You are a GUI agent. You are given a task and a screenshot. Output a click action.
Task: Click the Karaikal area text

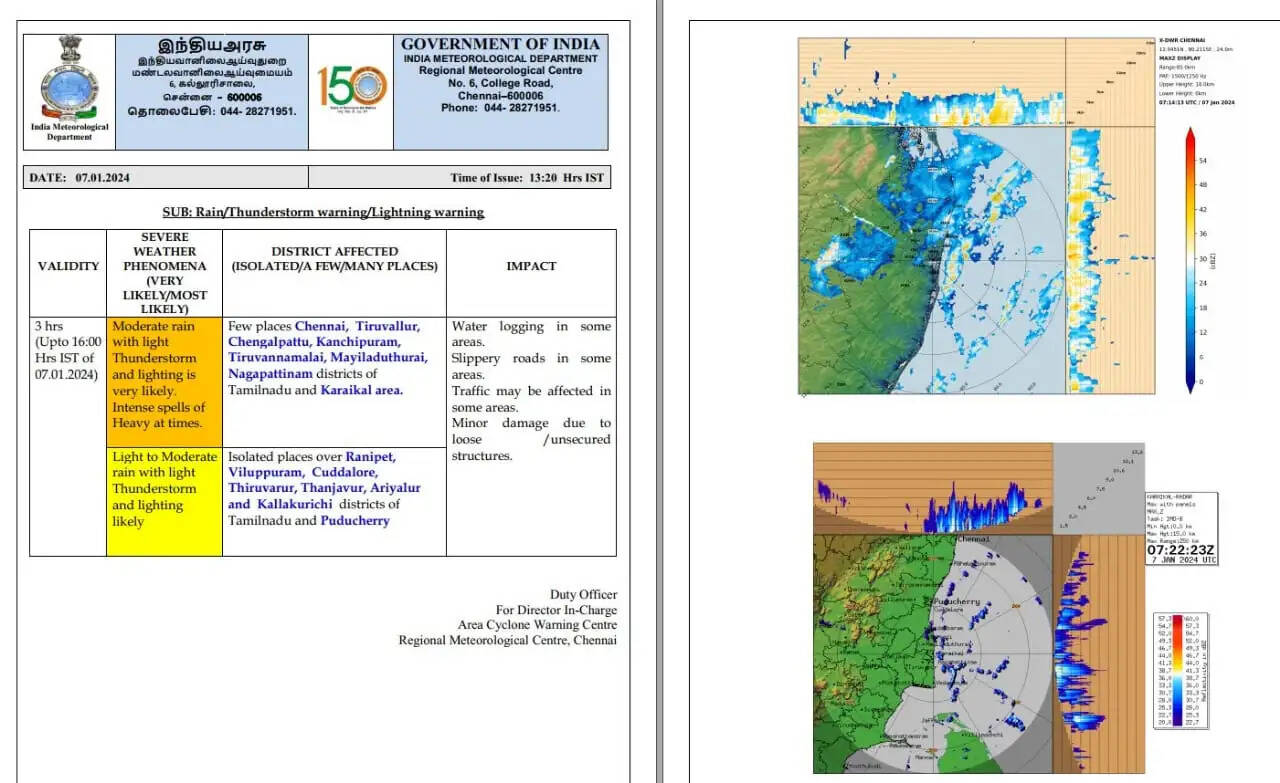point(361,390)
